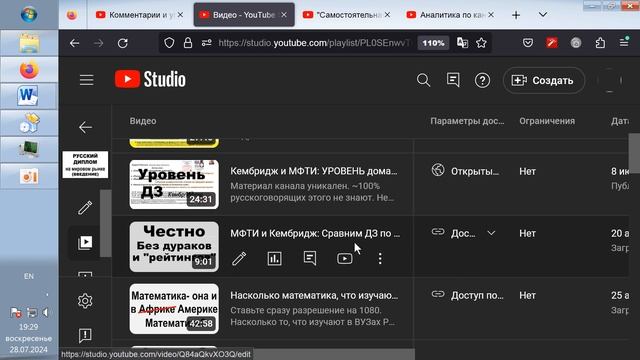Expand the visibility dropdown for the МФТИ и Кембридж video
Image resolution: width=640 pixels, height=360 pixels.
pos(491,233)
